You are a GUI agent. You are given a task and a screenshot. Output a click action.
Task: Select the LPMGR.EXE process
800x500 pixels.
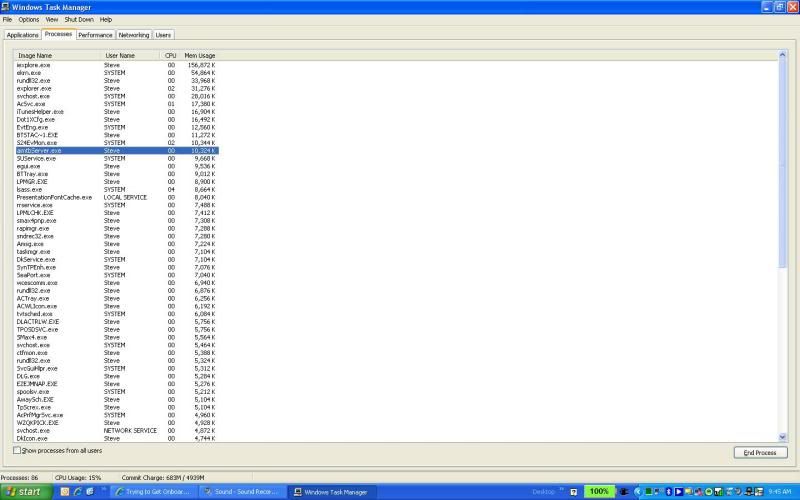[x=117, y=182]
